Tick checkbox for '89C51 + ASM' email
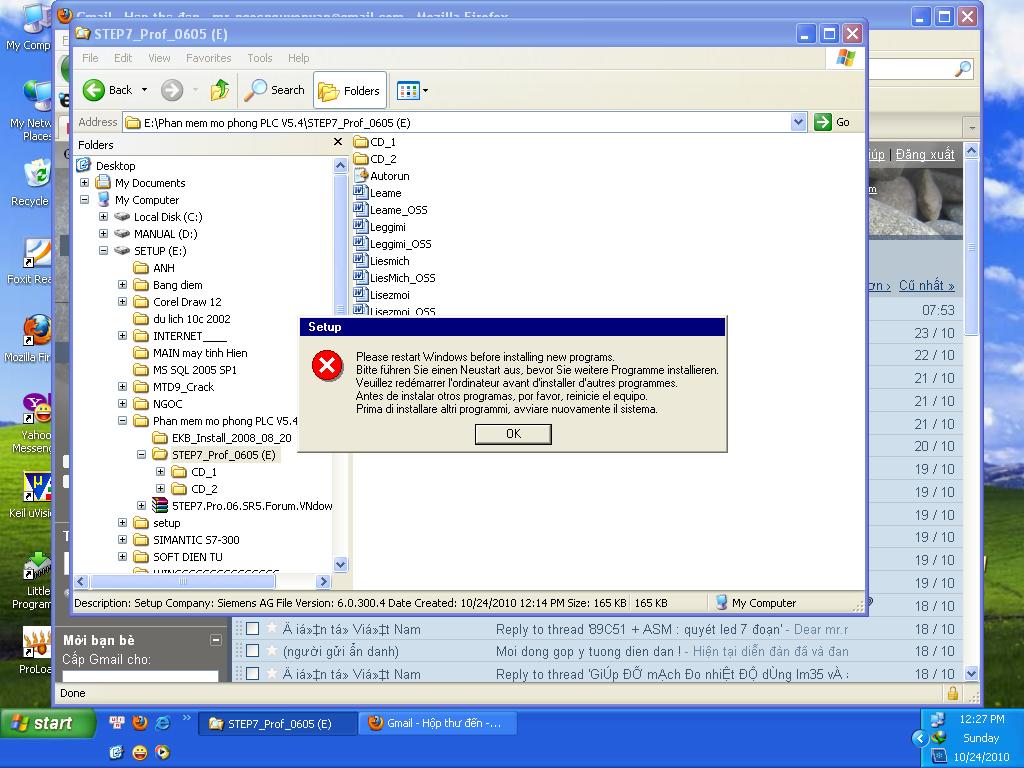 [253, 629]
